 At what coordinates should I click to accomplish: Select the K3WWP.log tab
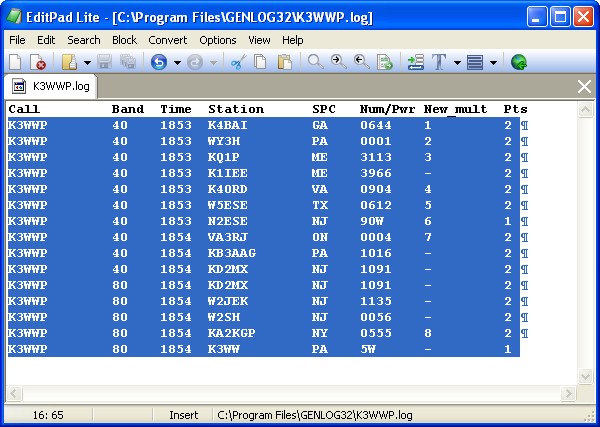point(54,87)
